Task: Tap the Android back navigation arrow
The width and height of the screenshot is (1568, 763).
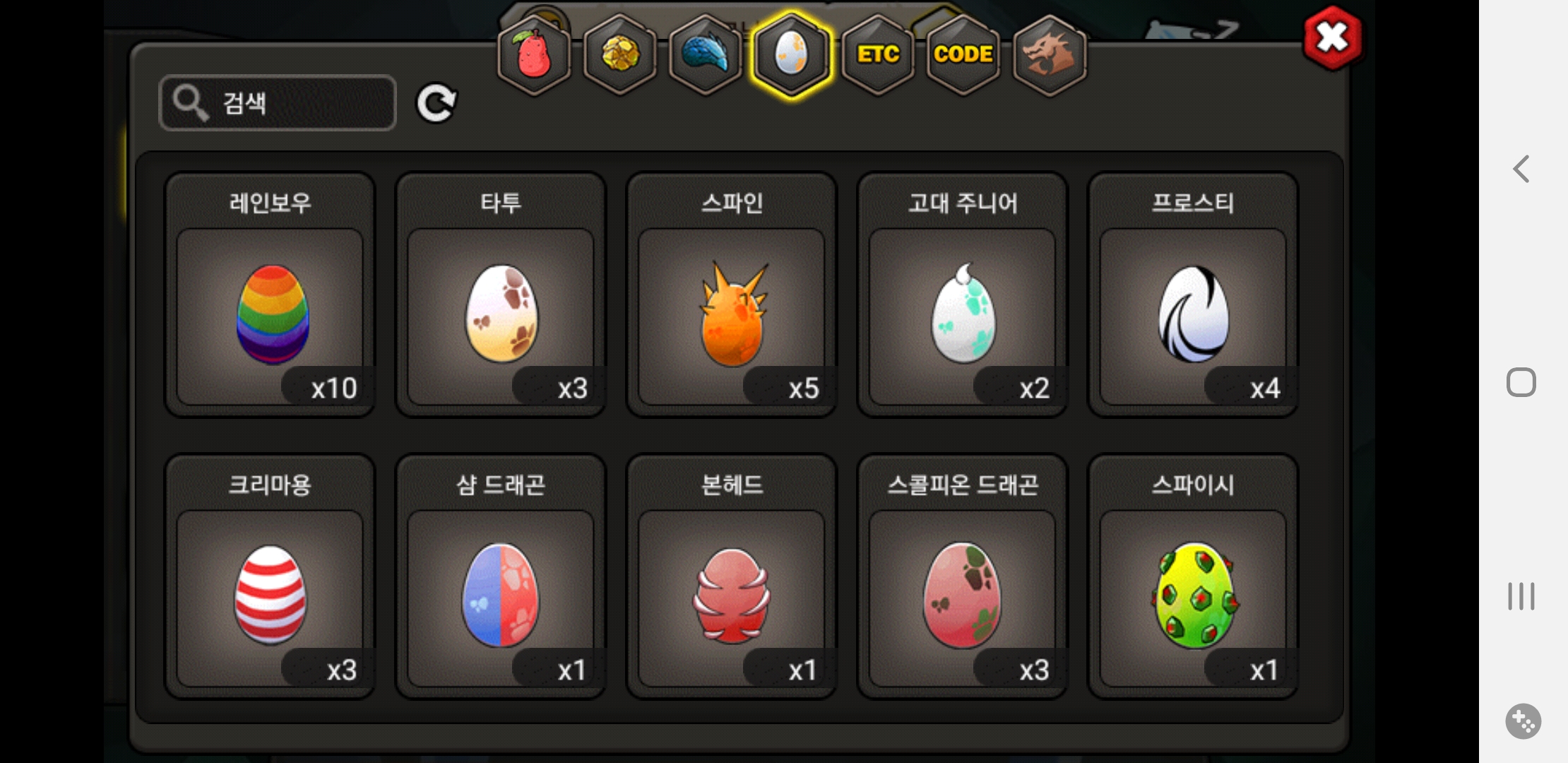Action: point(1521,169)
